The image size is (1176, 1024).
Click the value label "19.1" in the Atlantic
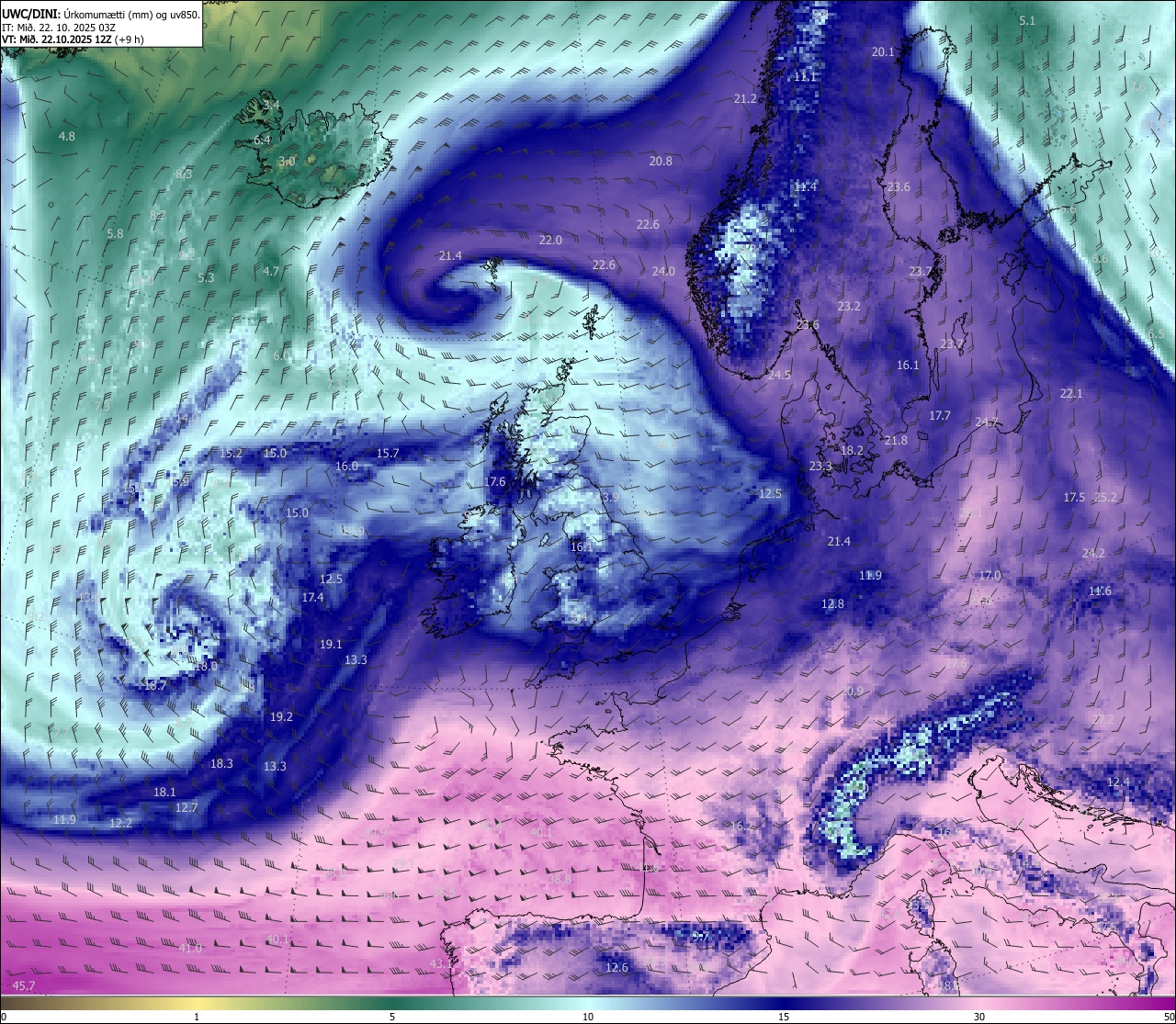[331, 644]
